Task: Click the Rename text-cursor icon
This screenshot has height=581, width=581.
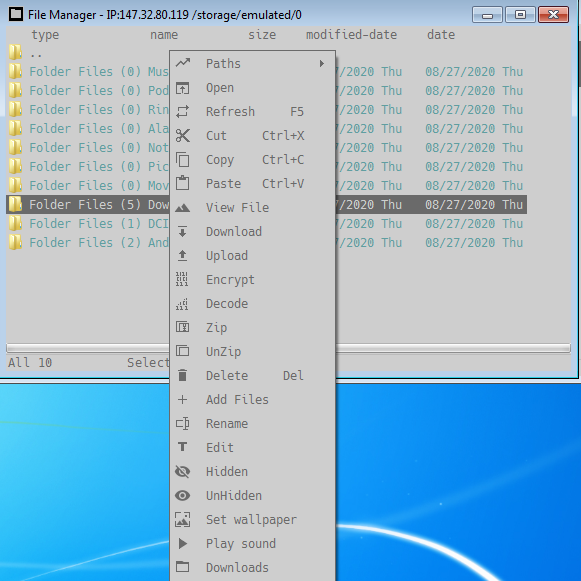Action: tap(183, 424)
